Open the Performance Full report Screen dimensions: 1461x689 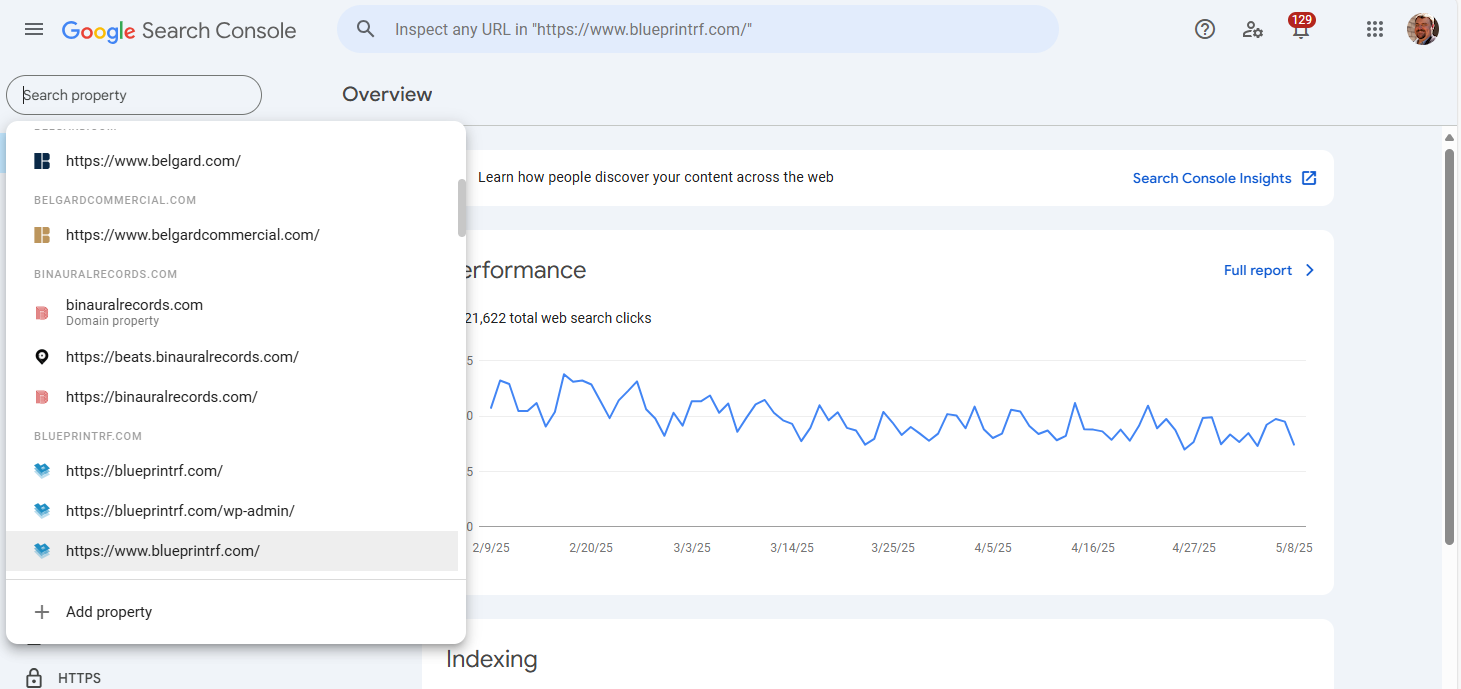pos(1257,271)
